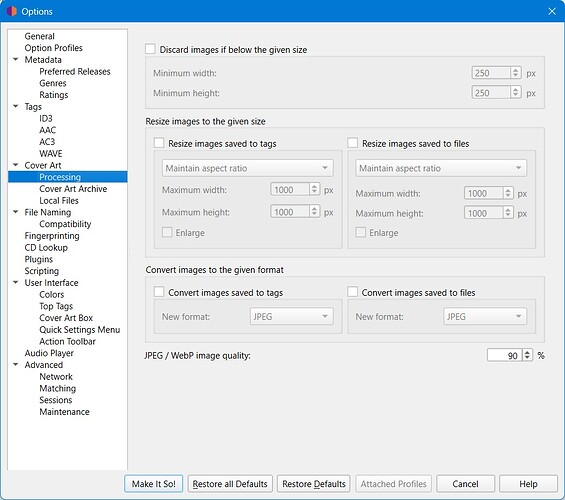Enable Discard images if below the given size
The image size is (565, 500).
pyautogui.click(x=150, y=49)
